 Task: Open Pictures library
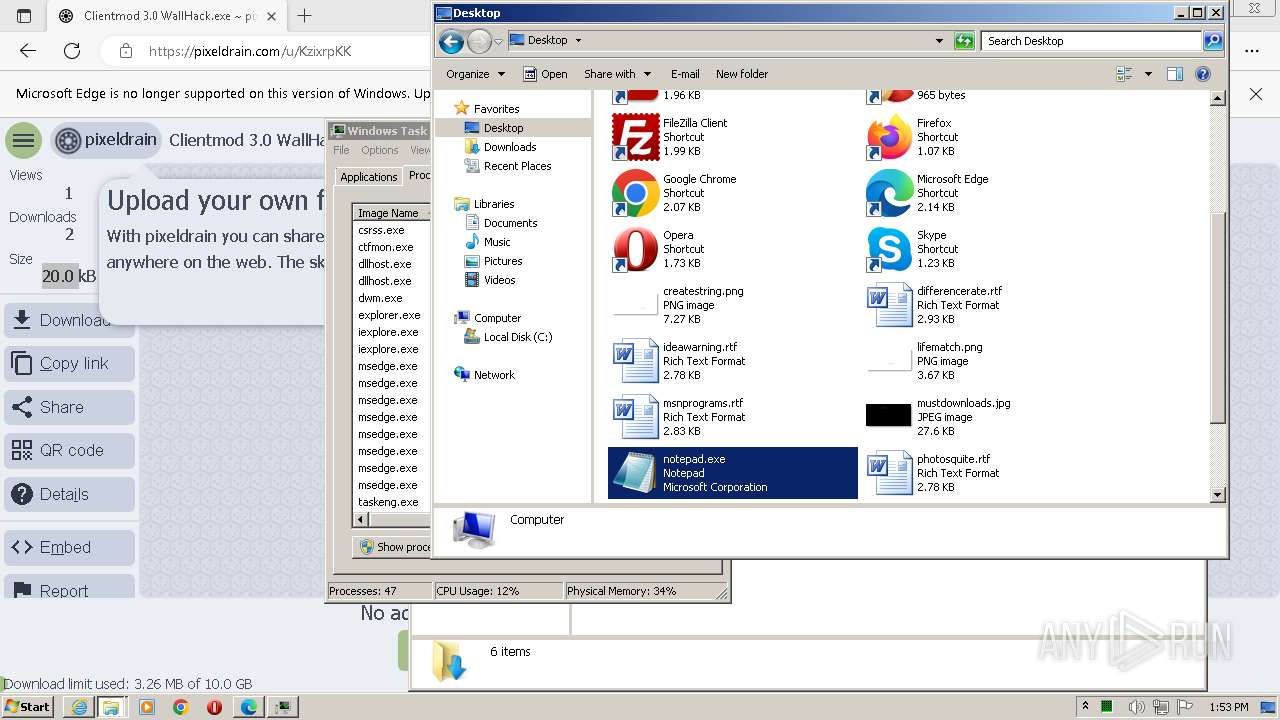tap(503, 261)
